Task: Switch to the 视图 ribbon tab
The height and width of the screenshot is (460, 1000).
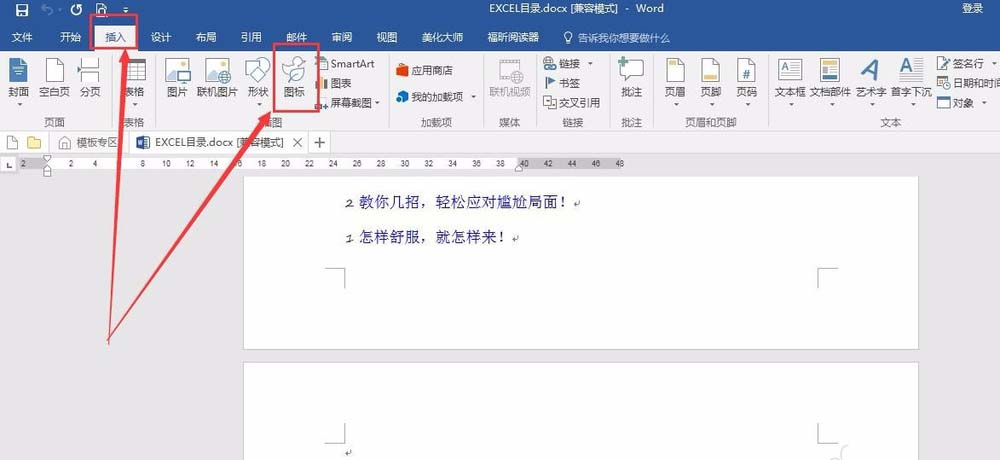Action: 386,38
